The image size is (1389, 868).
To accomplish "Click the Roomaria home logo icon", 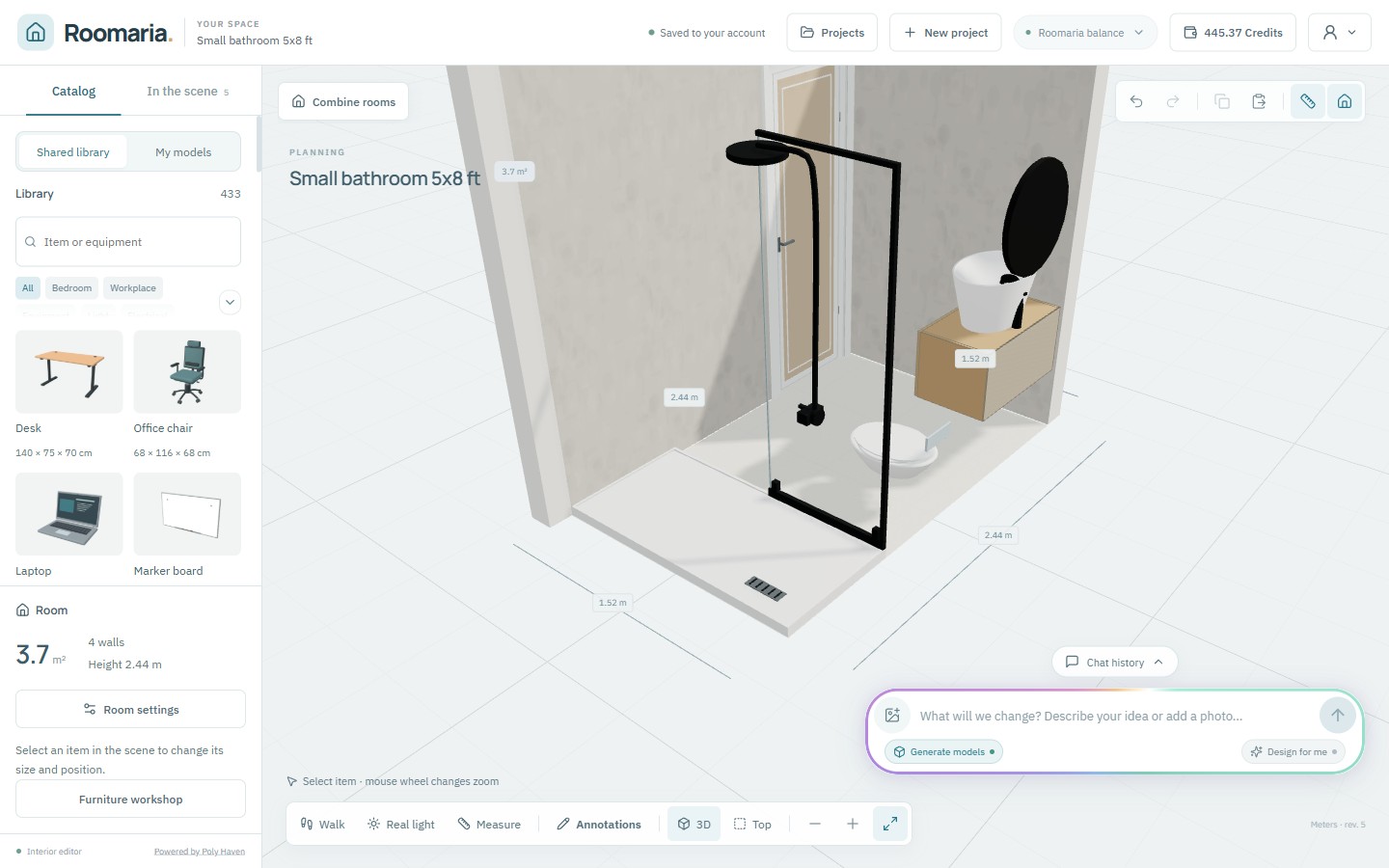I will click(36, 32).
